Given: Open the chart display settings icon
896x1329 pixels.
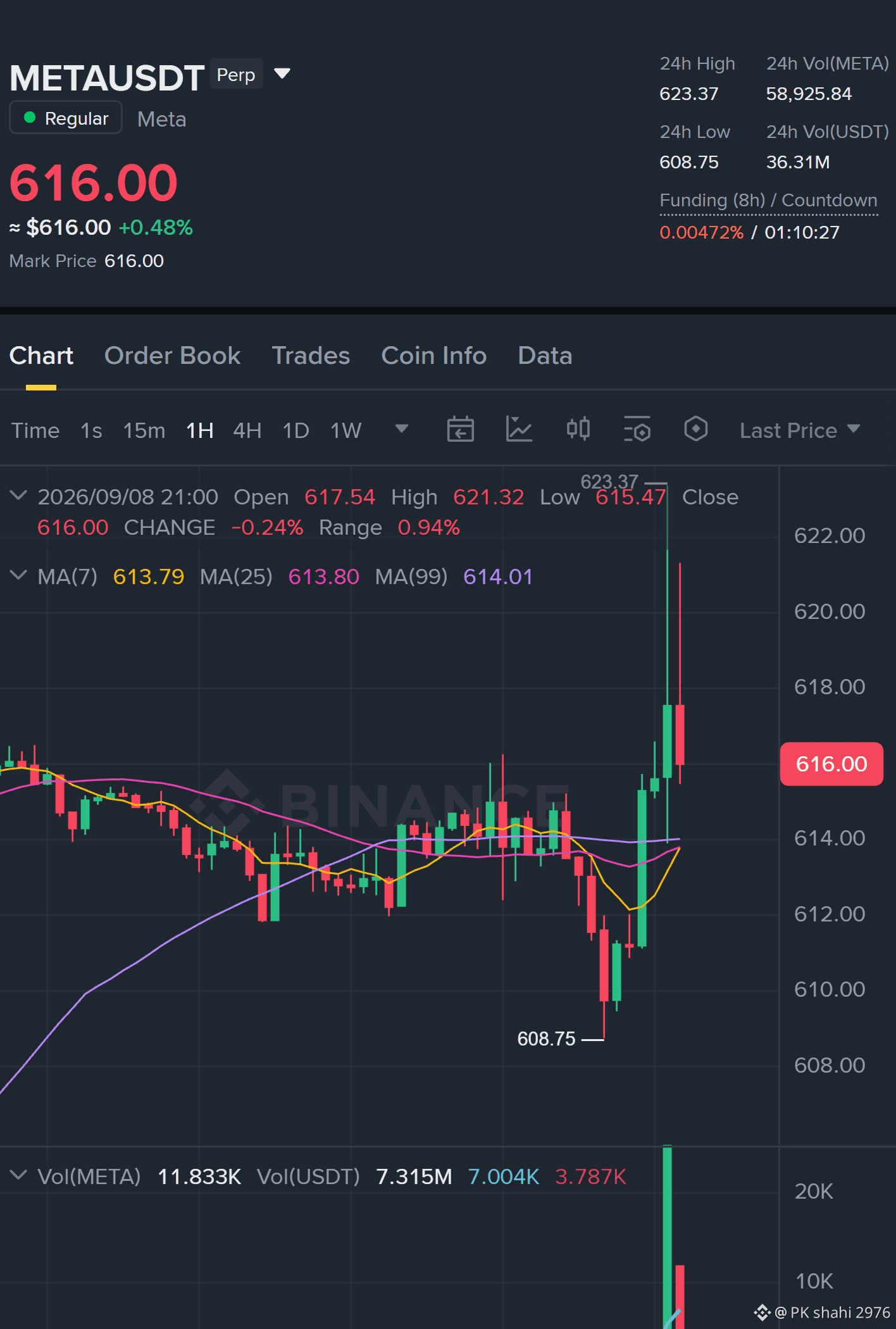Looking at the screenshot, I should (x=637, y=430).
